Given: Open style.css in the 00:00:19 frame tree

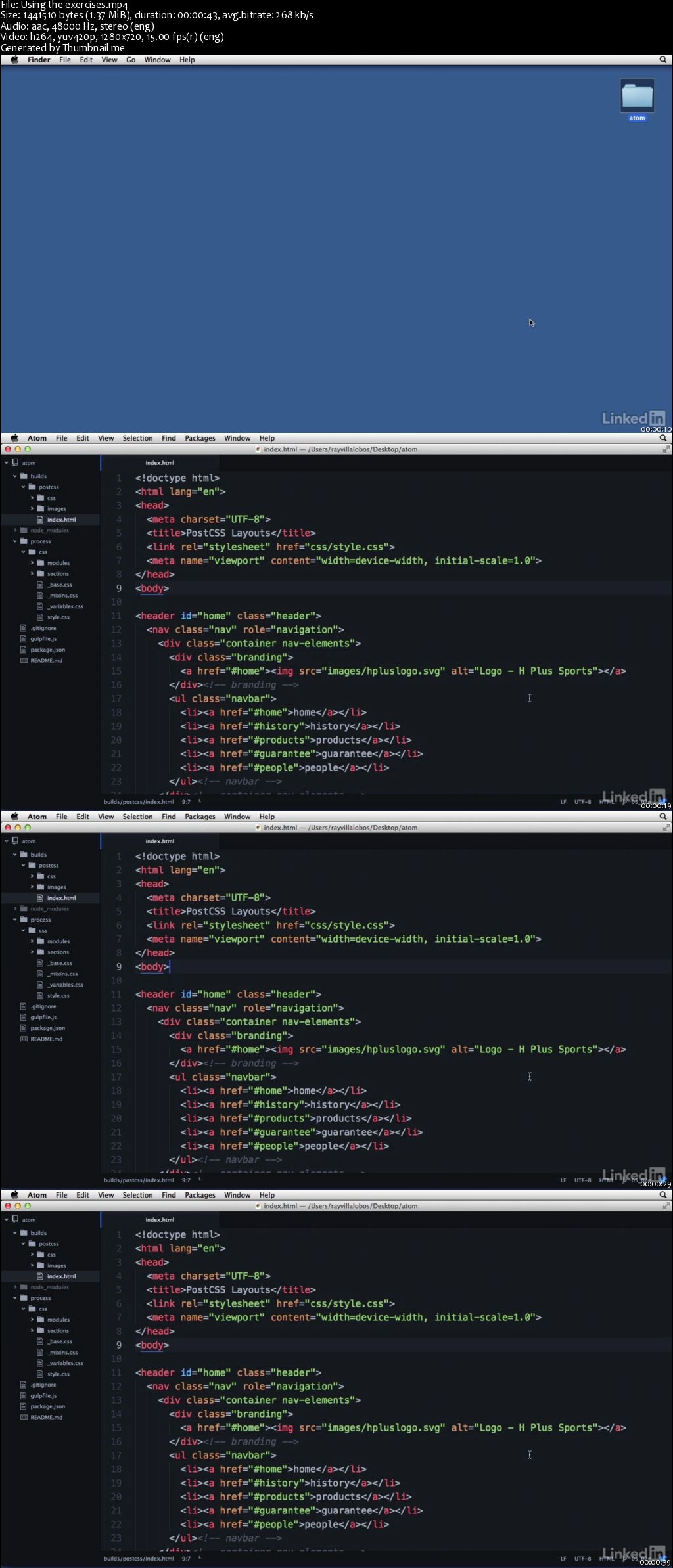Looking at the screenshot, I should click(58, 617).
